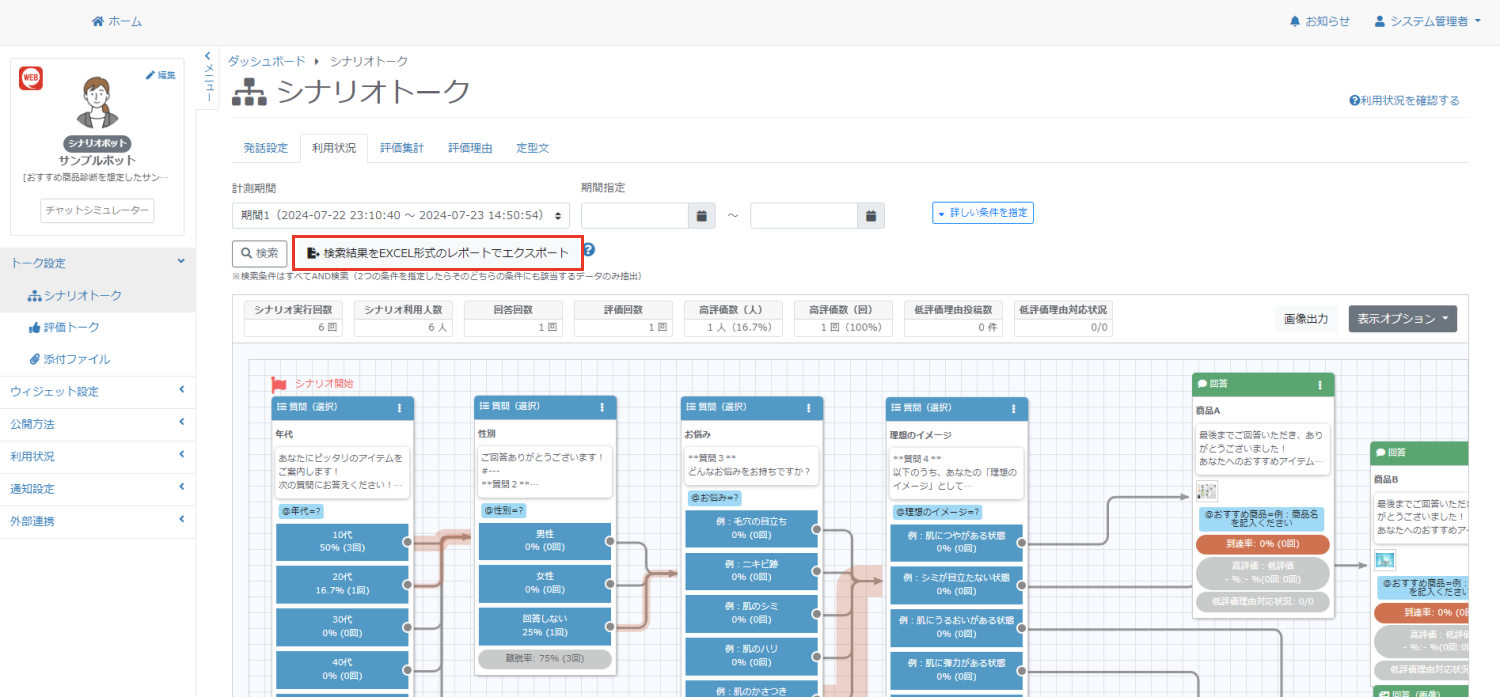Select the 10代 50% option block
1500x697 pixels.
342,542
